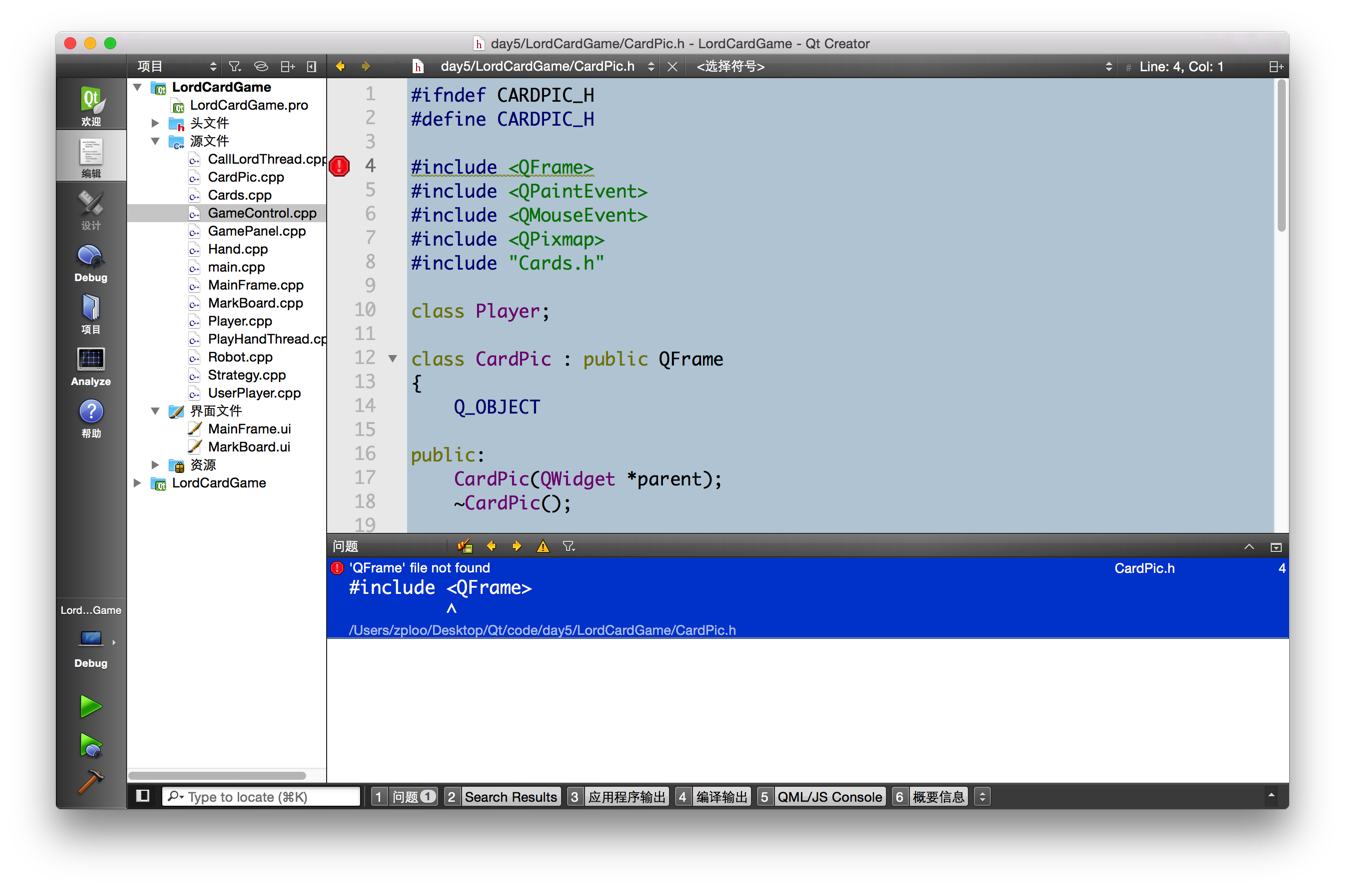Close the project sidebar pane
The width and height of the screenshot is (1345, 889).
tap(312, 66)
